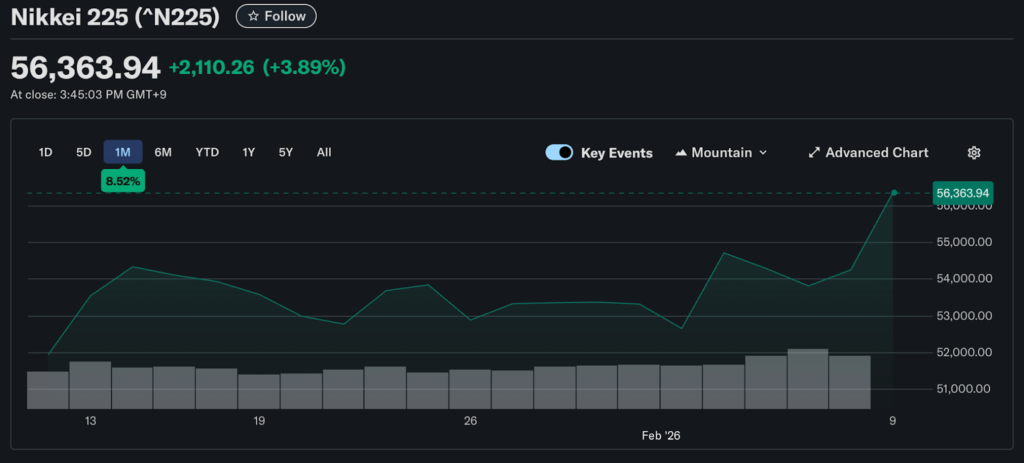Click the 13 date axis label
The height and width of the screenshot is (463, 1024).
(x=90, y=422)
